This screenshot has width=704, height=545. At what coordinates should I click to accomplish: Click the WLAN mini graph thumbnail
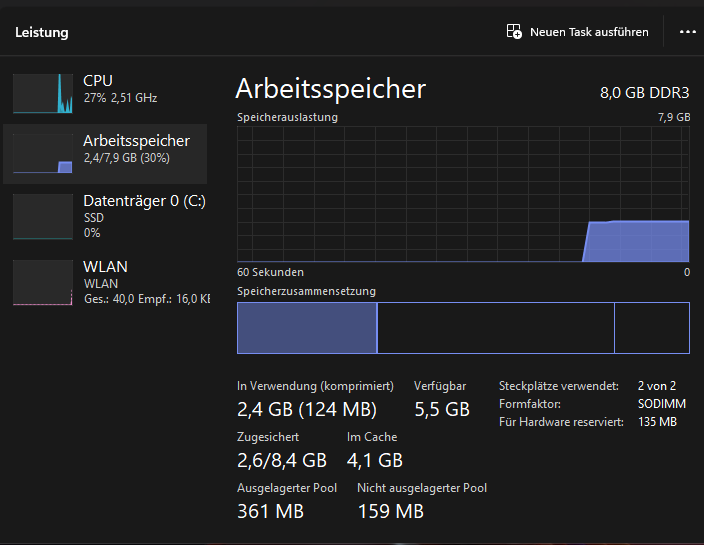pos(43,282)
